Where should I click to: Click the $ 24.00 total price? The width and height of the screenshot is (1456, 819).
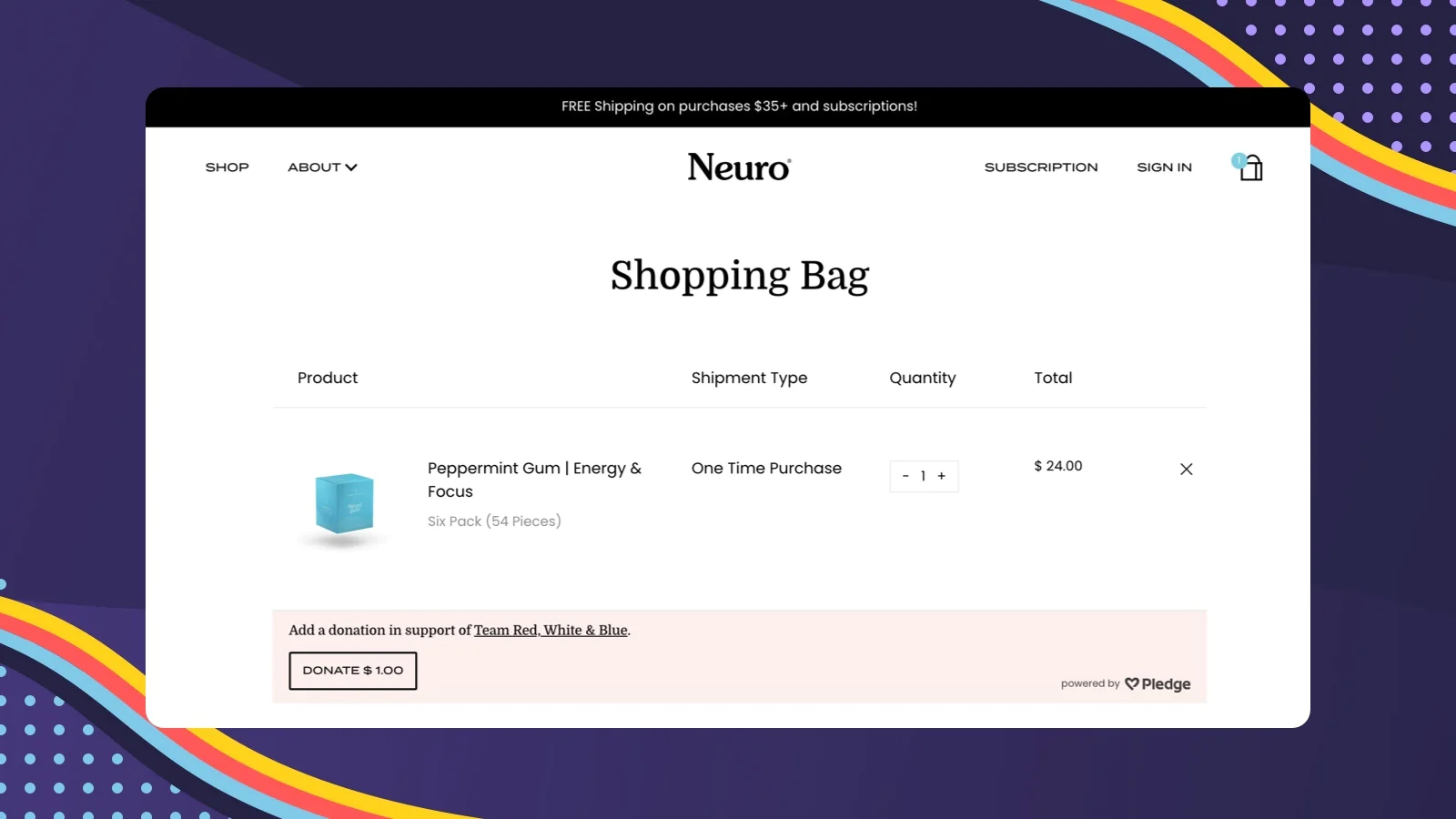(1058, 466)
